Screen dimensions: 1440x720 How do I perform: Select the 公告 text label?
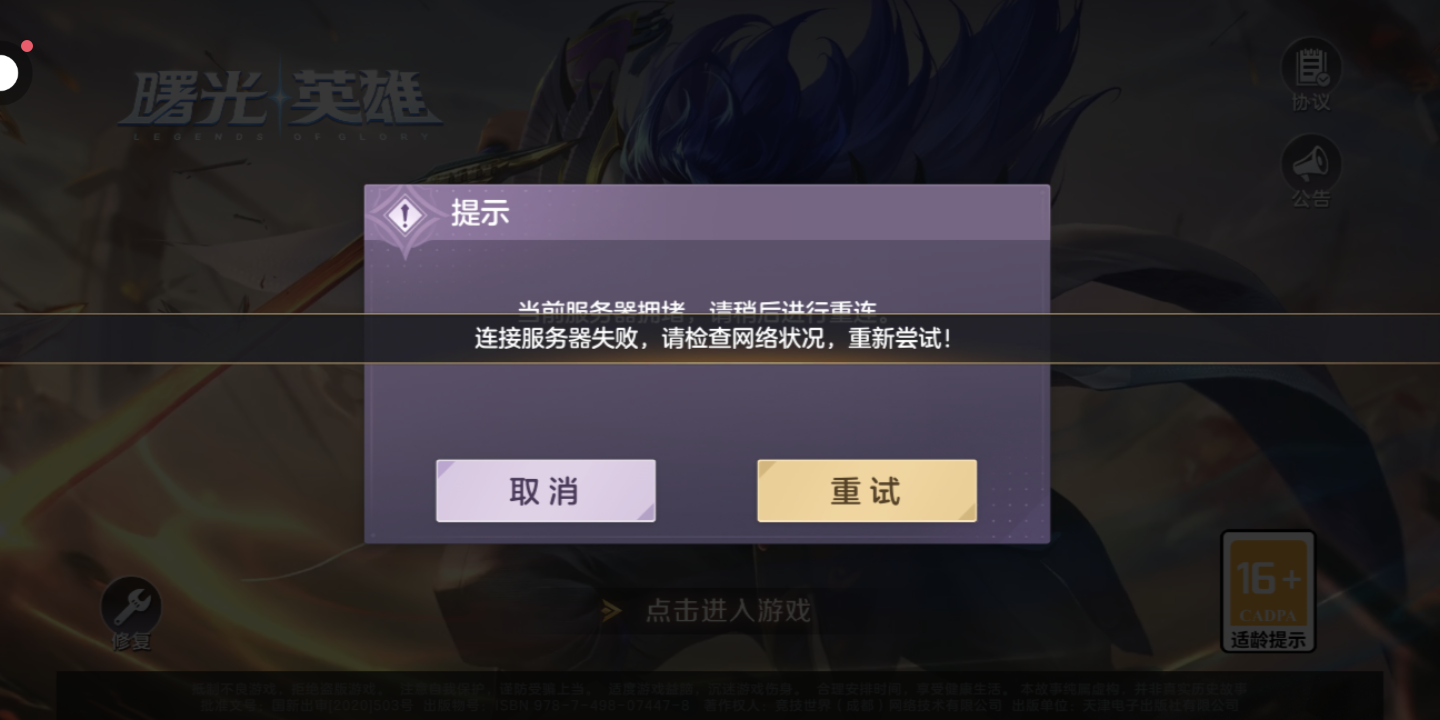(1311, 199)
